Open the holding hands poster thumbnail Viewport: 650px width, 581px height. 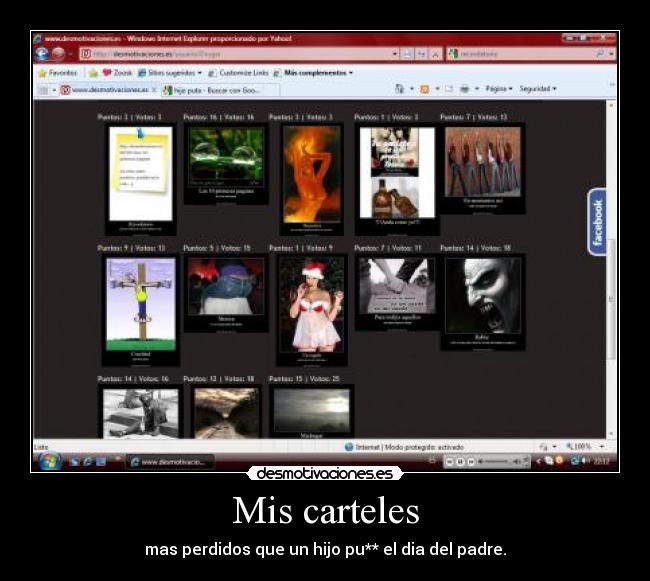[x=397, y=293]
